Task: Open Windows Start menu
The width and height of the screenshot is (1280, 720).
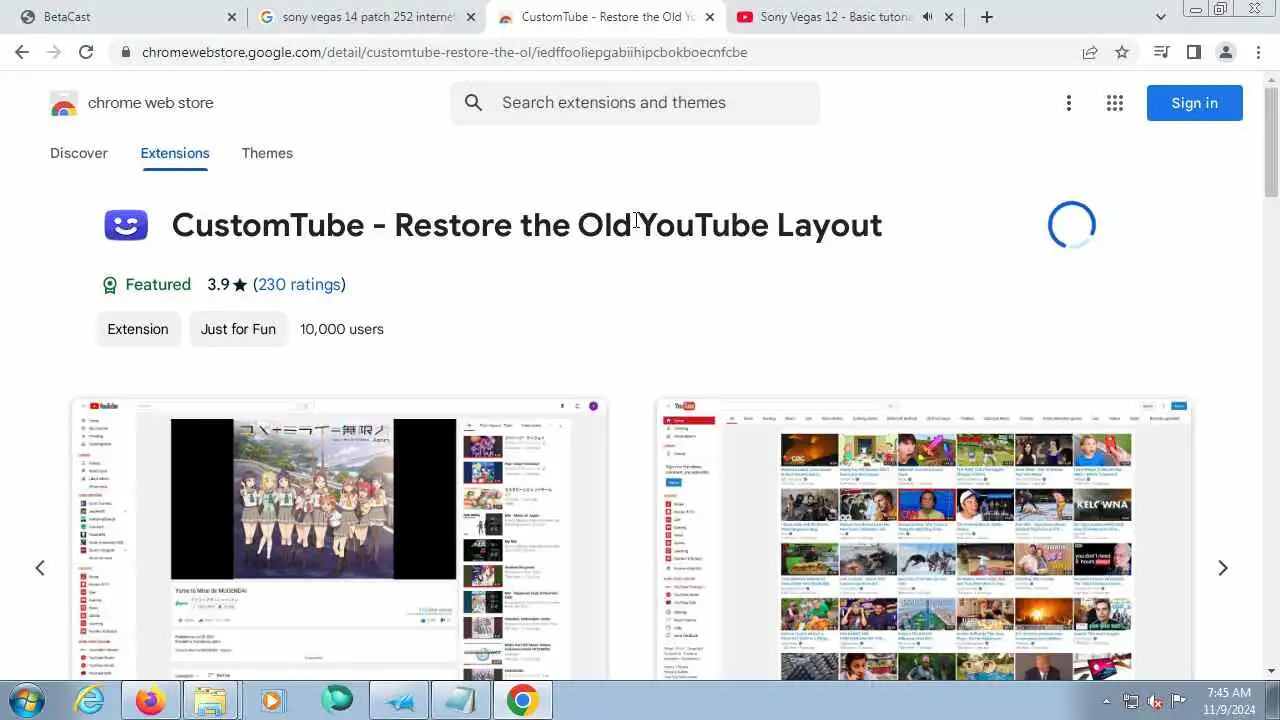Action: 25,701
